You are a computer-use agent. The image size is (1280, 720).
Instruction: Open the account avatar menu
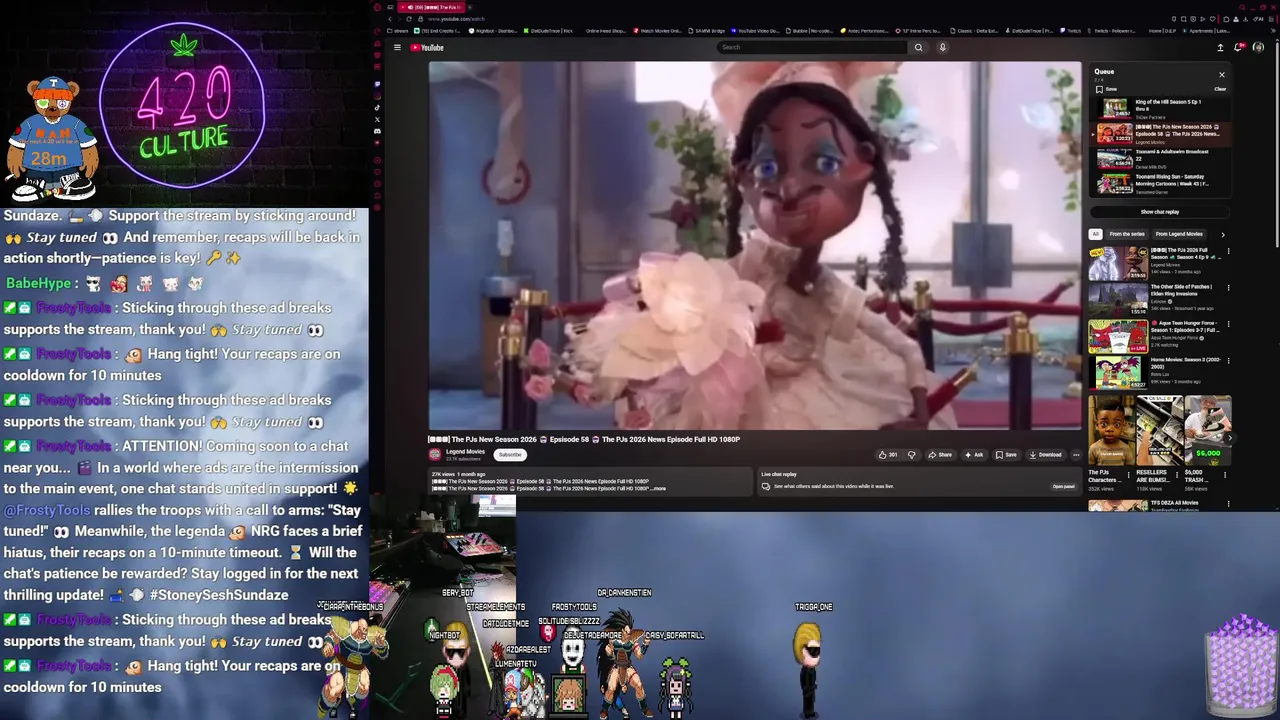[x=1258, y=47]
